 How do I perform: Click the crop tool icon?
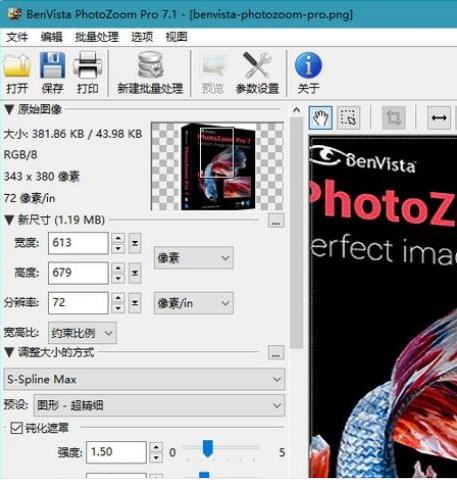(x=394, y=118)
